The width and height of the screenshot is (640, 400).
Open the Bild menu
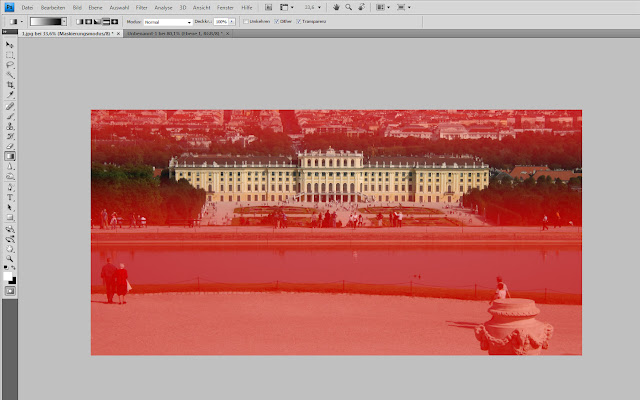77,7
